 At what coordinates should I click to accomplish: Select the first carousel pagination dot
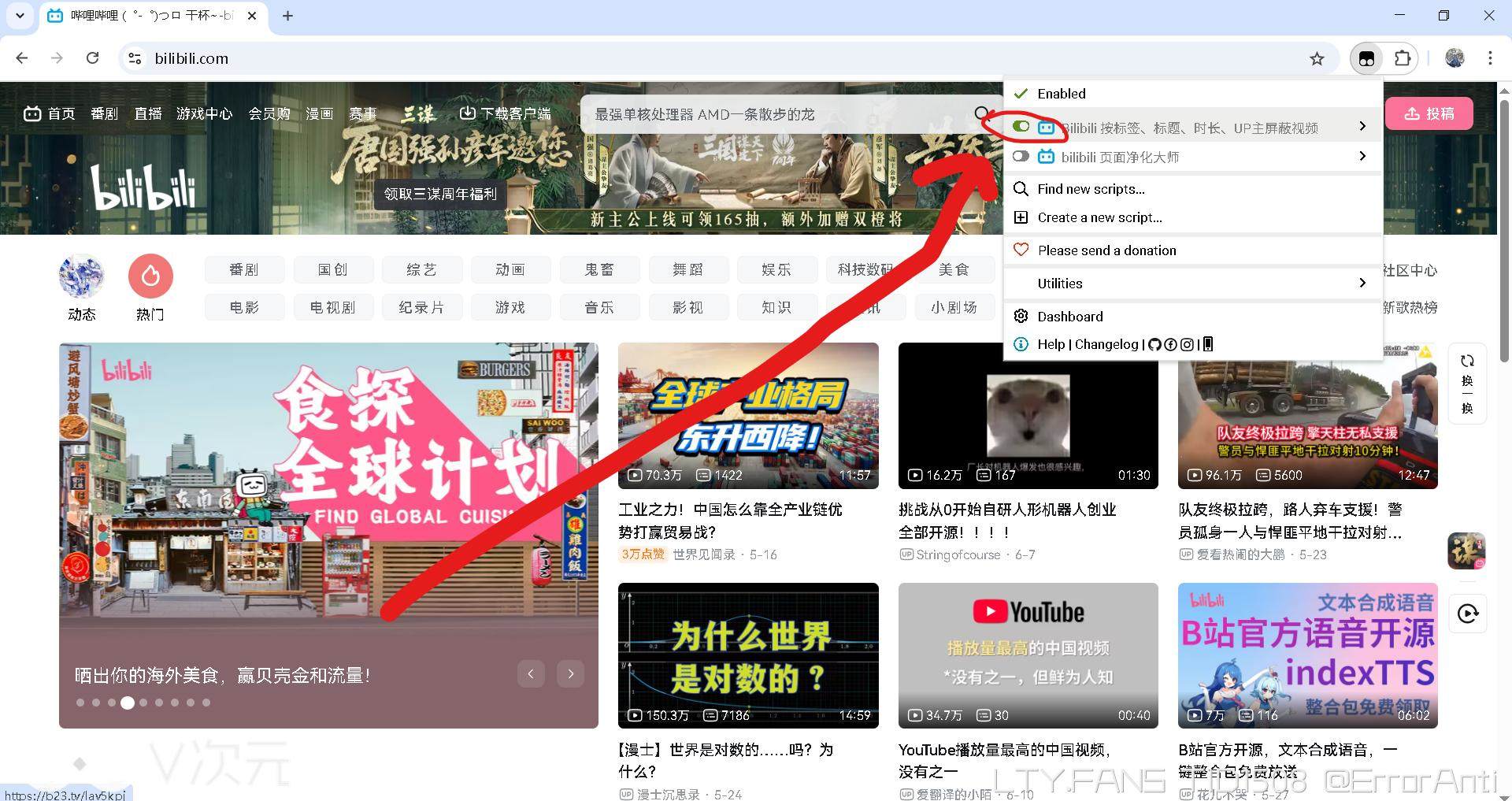[x=80, y=703]
